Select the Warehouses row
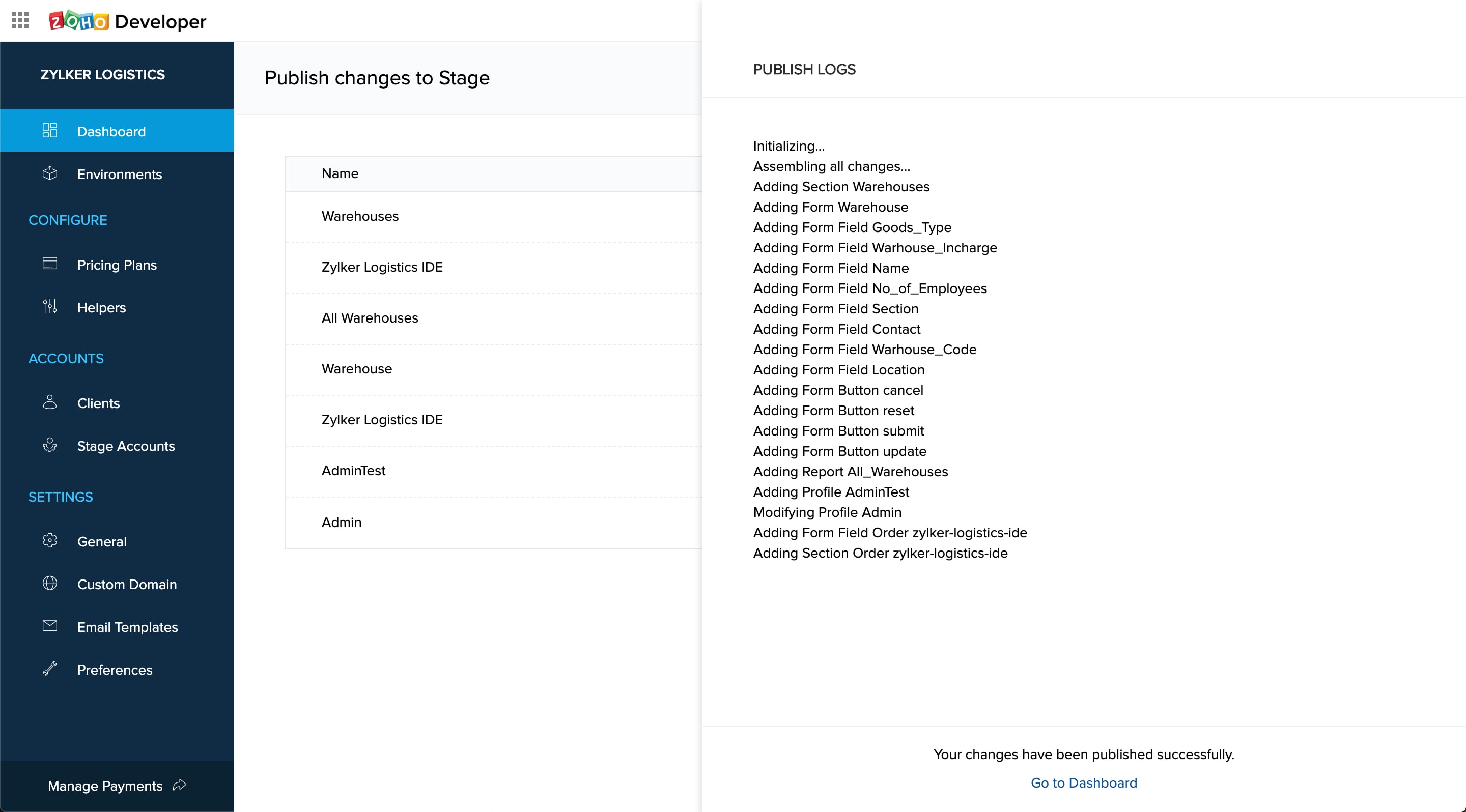1466x812 pixels. [x=494, y=217]
